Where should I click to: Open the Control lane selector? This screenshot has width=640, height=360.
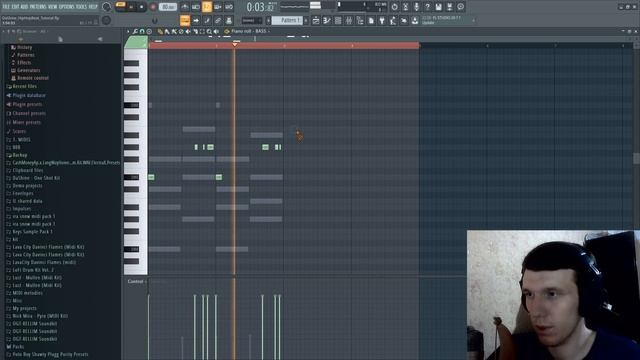(137, 281)
